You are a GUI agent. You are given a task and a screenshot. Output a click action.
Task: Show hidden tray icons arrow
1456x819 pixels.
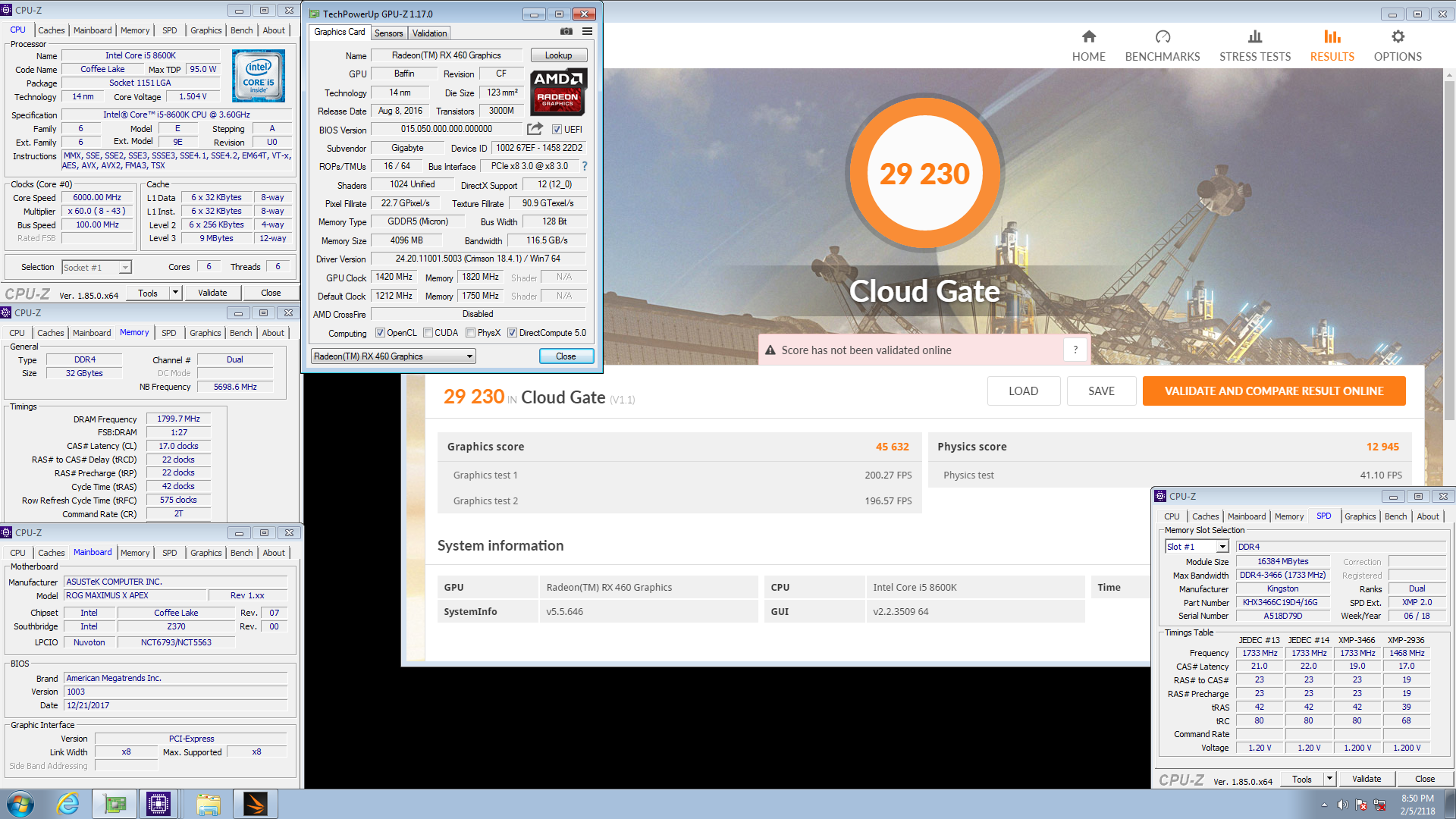pyautogui.click(x=1324, y=805)
